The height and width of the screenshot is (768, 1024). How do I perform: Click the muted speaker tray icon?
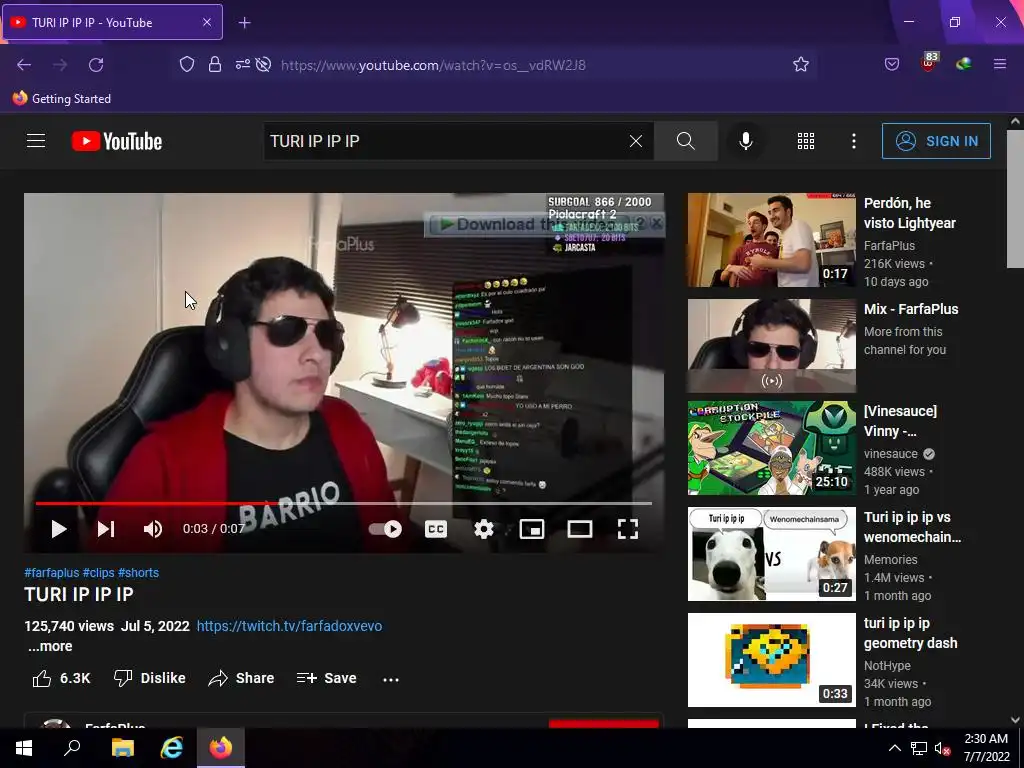pos(942,748)
